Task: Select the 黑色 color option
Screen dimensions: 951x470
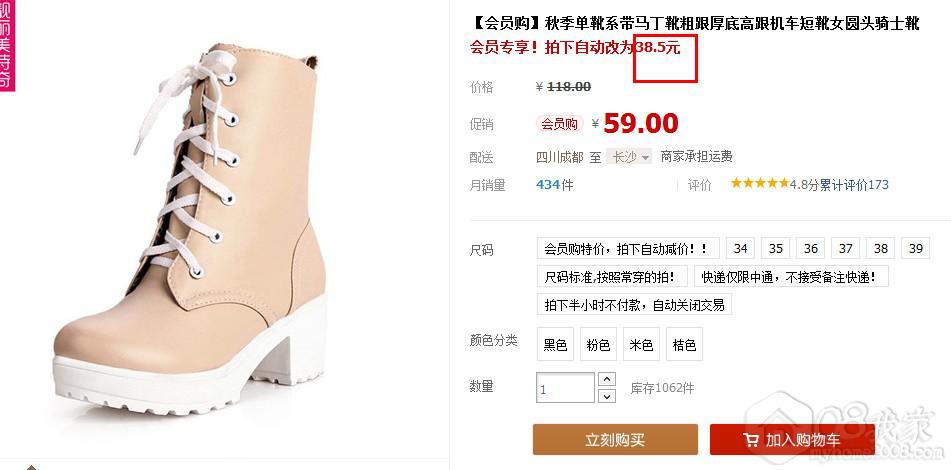Action: [555, 344]
